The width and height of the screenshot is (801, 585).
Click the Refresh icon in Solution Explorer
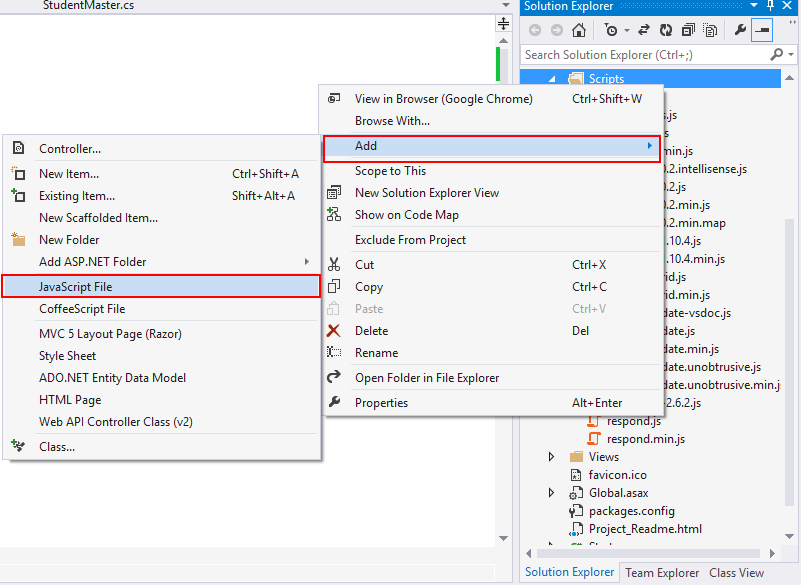tap(666, 30)
